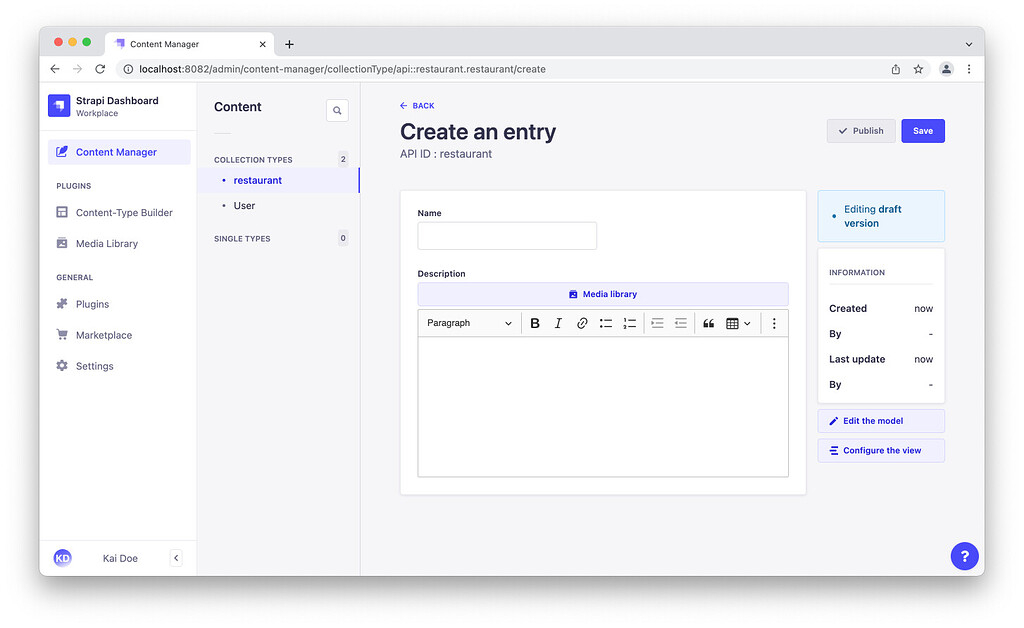This screenshot has height=628, width=1024.
Task: Collapse the Kai Doe user panel chevron
Action: pos(176,558)
